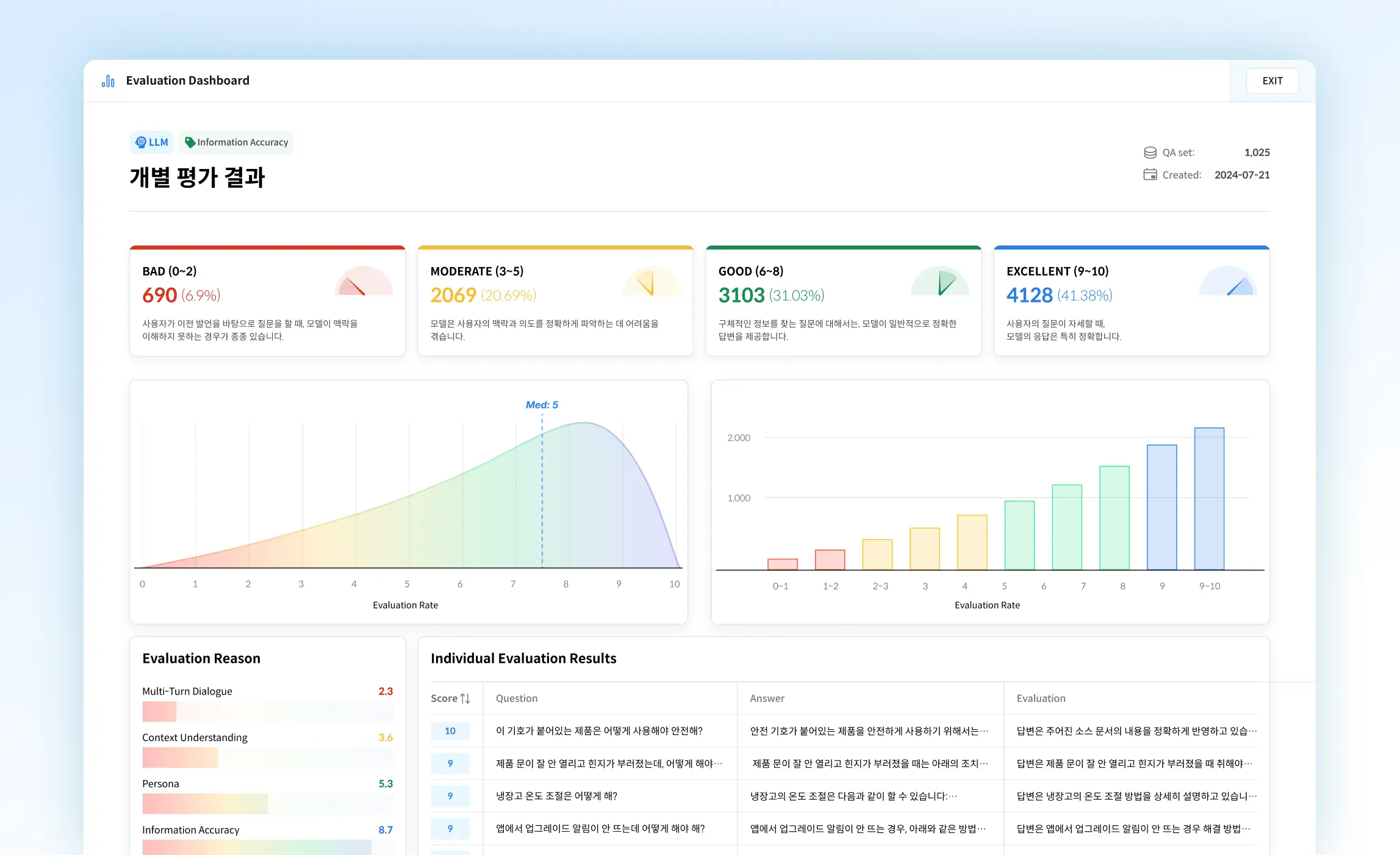Click evaluation '답변은 앱에서 업그레이드 알림이 안 뜨는 경우…'

[x=1133, y=828]
